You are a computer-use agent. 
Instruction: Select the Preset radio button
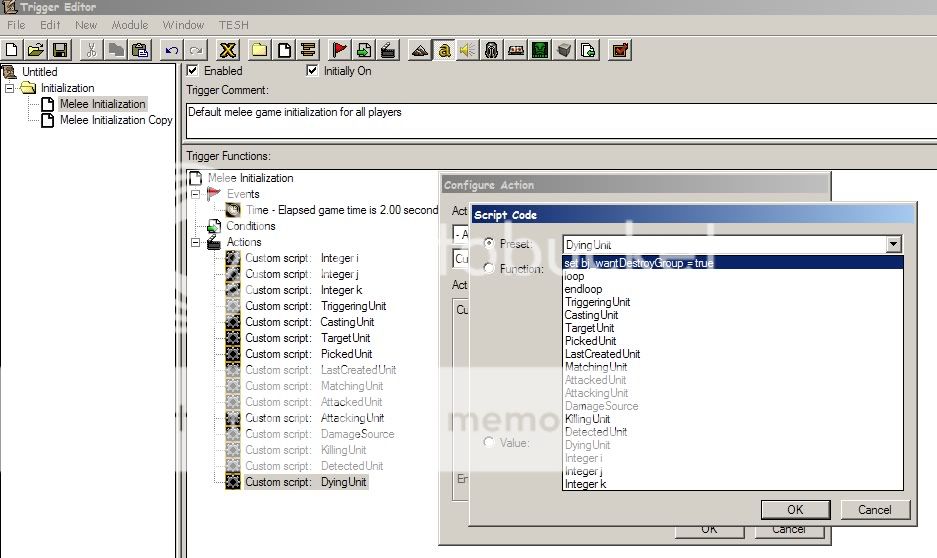pyautogui.click(x=489, y=243)
